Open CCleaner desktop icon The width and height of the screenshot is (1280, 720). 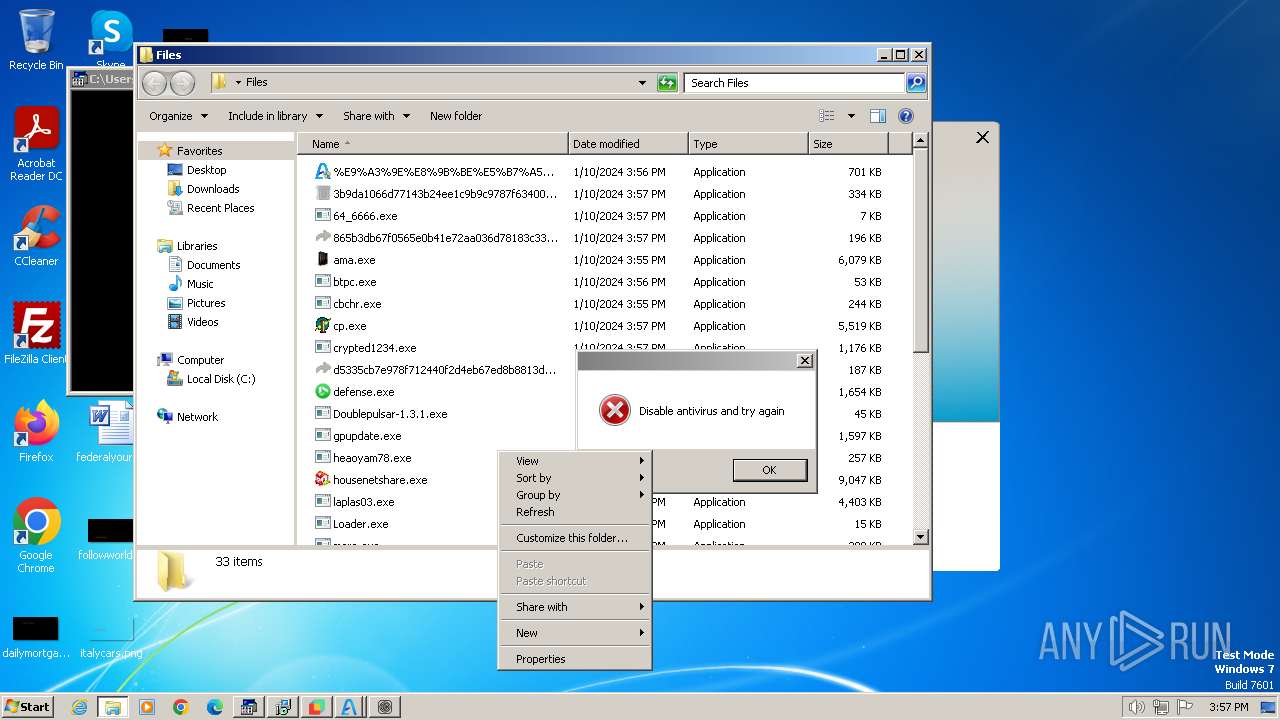[36, 236]
